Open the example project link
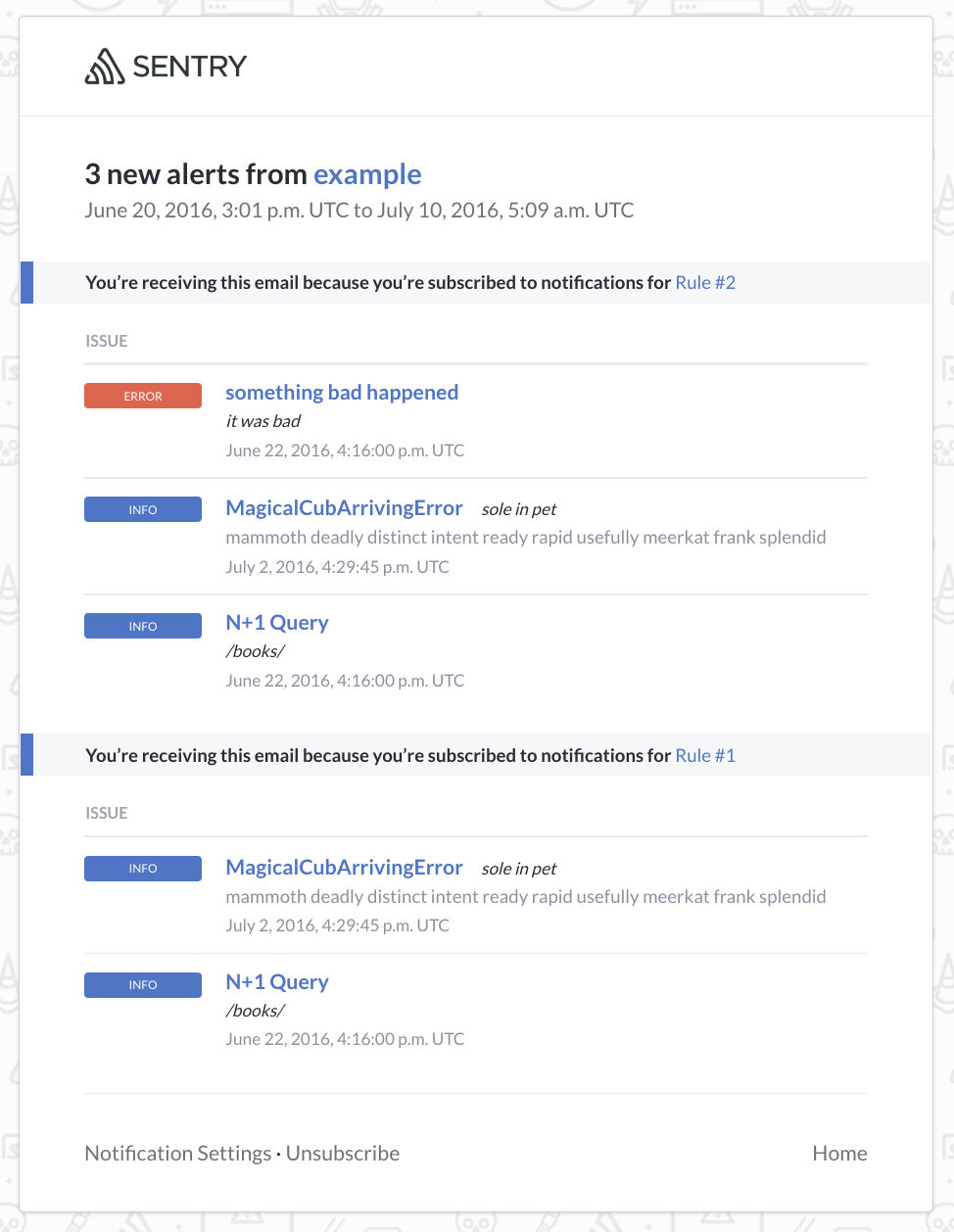Viewport: 954px width, 1232px height. [x=367, y=173]
